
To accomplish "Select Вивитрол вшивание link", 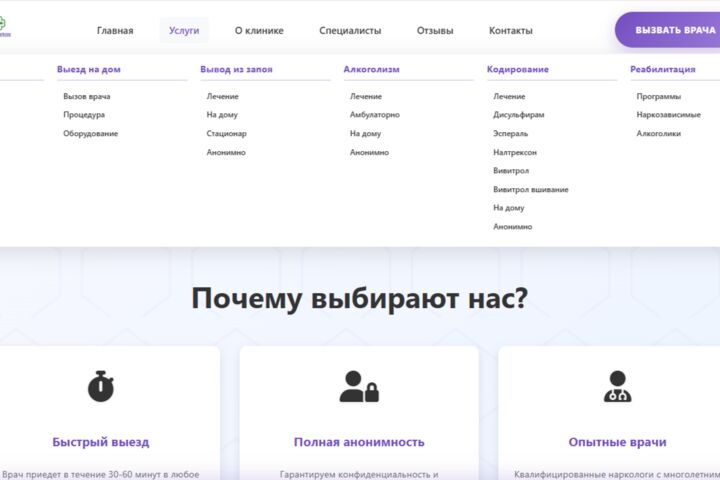I will click(x=530, y=189).
